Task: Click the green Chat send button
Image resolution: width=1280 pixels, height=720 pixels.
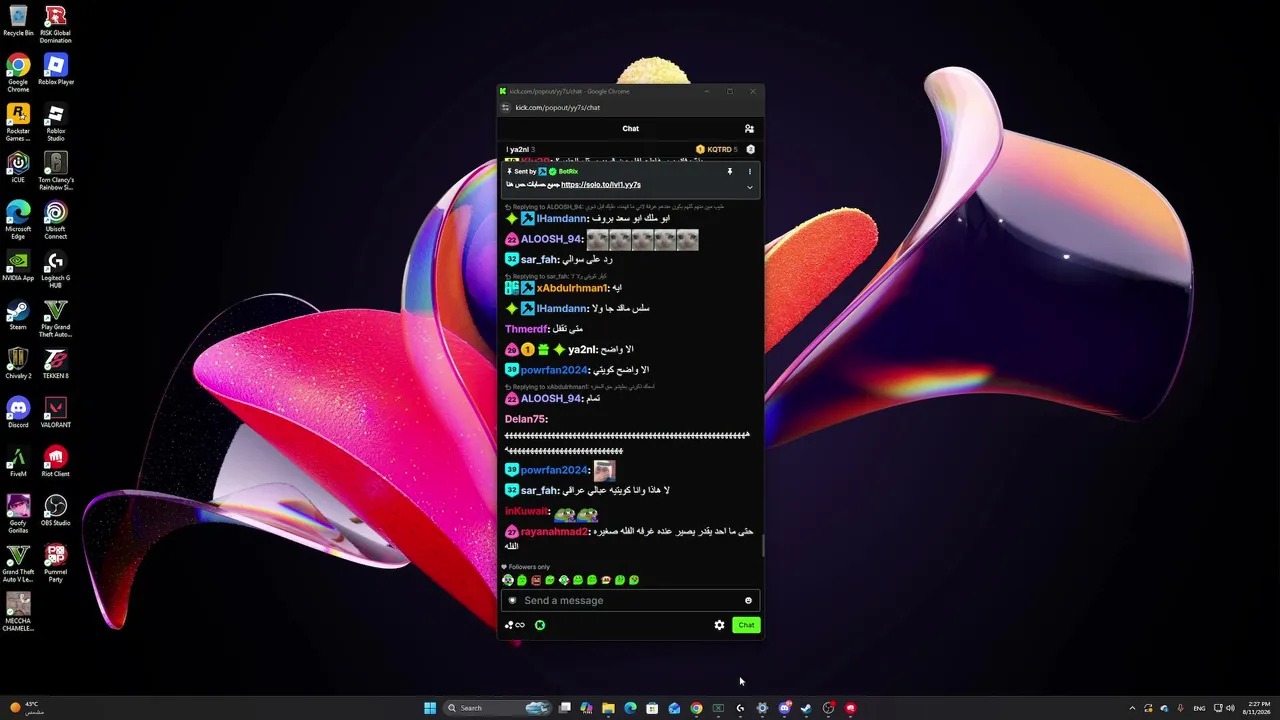Action: pos(746,625)
